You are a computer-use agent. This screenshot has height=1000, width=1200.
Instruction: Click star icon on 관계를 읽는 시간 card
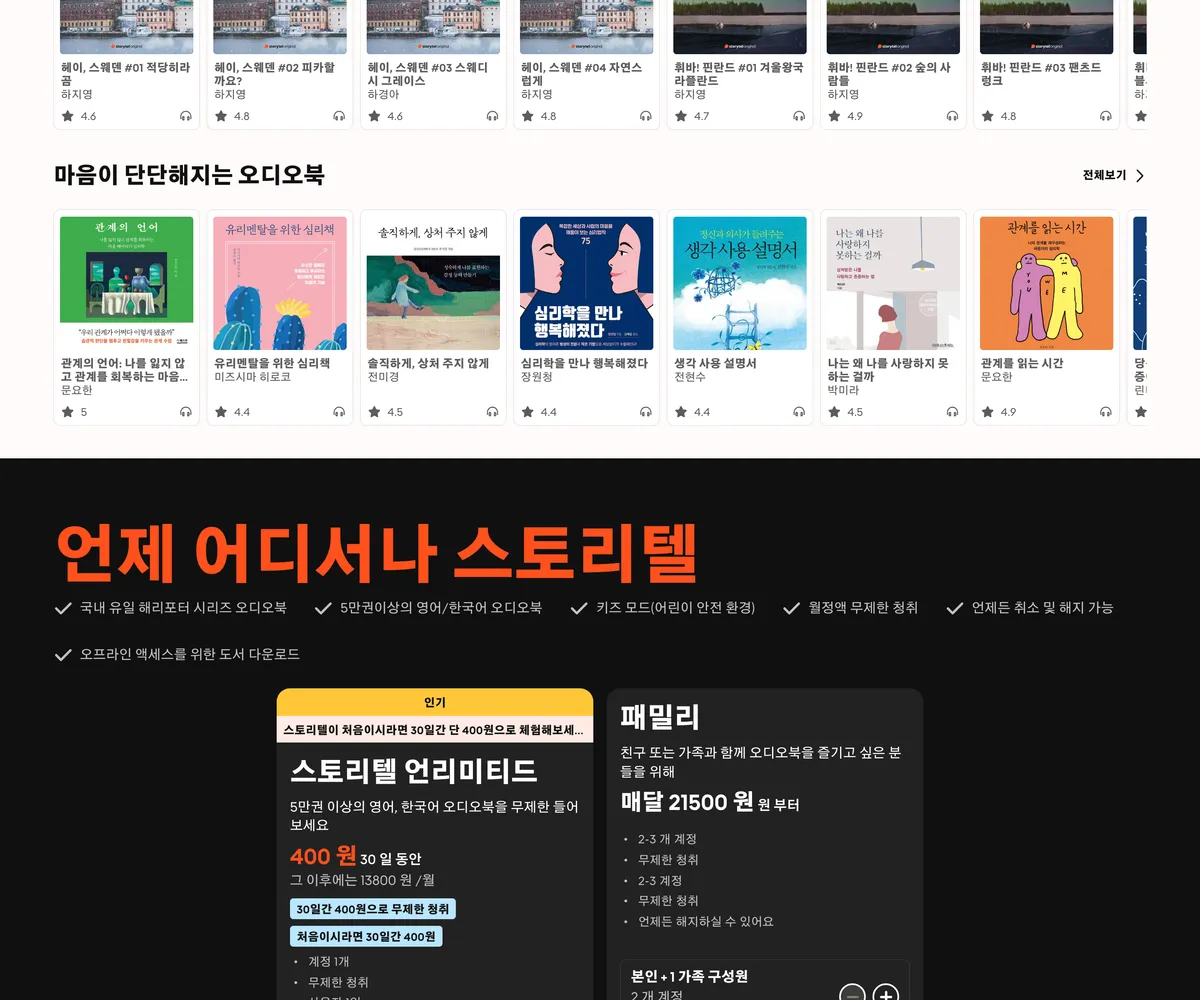(988, 412)
